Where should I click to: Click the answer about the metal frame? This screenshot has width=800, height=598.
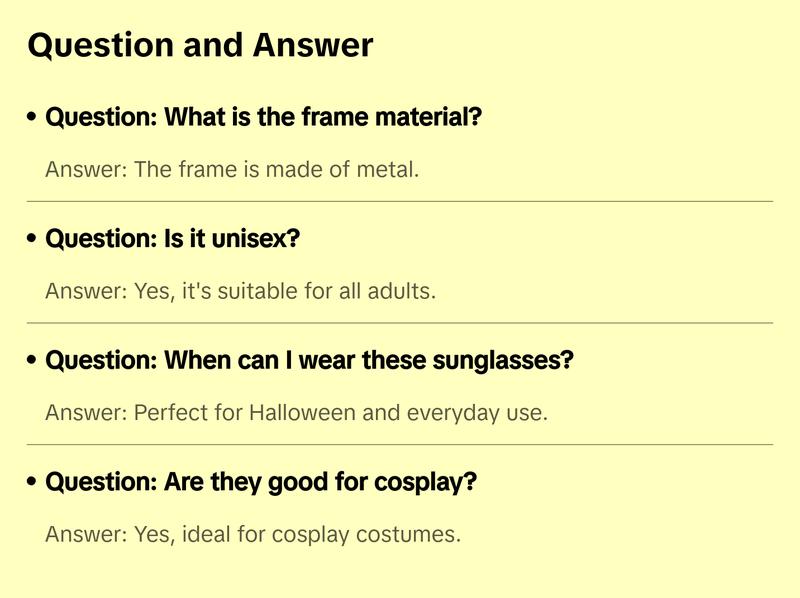point(232,169)
